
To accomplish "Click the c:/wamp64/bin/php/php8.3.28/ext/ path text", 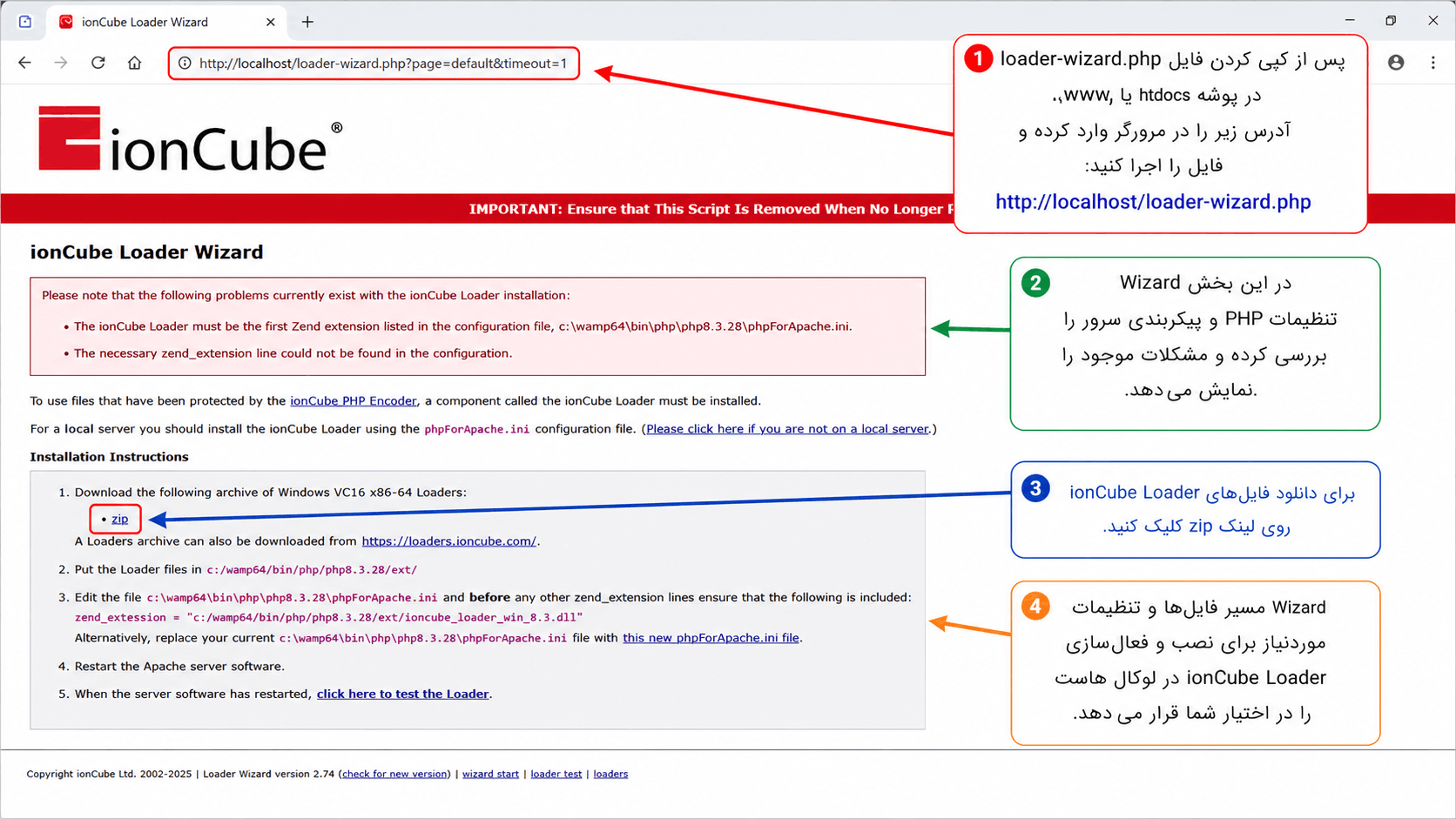I will coord(312,570).
